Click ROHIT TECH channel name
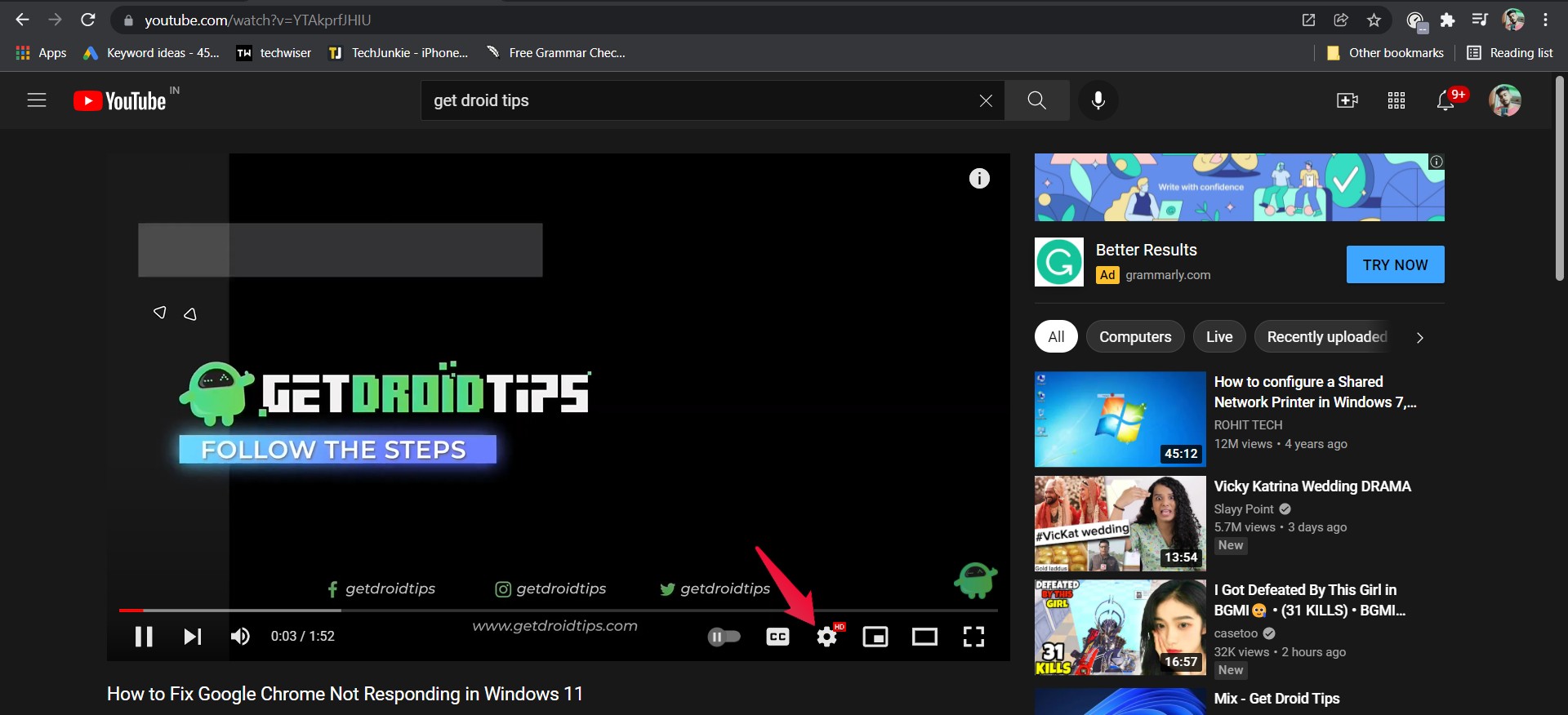Viewport: 1568px width, 715px height. [x=1248, y=425]
